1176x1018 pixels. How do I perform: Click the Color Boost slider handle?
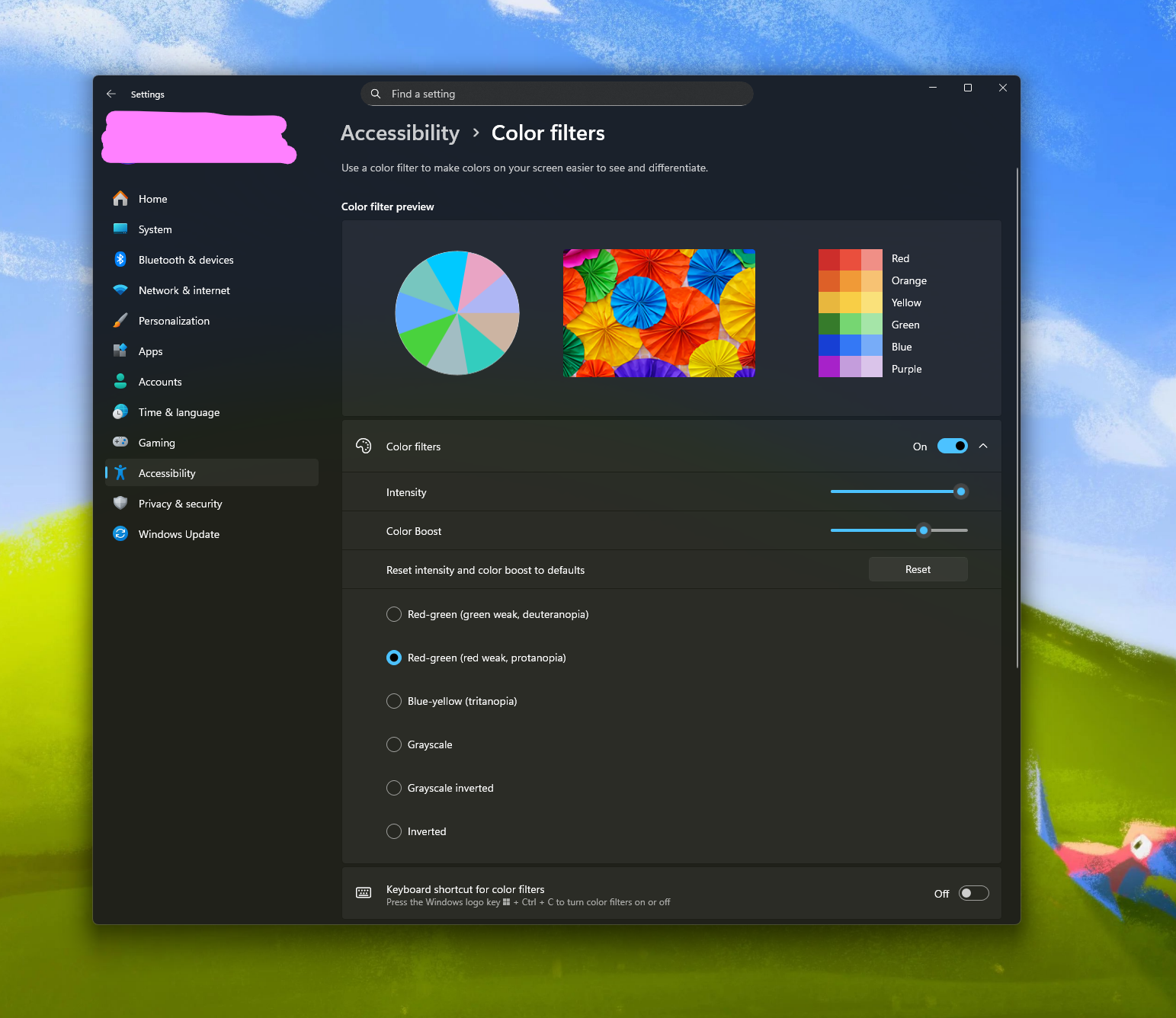point(924,530)
